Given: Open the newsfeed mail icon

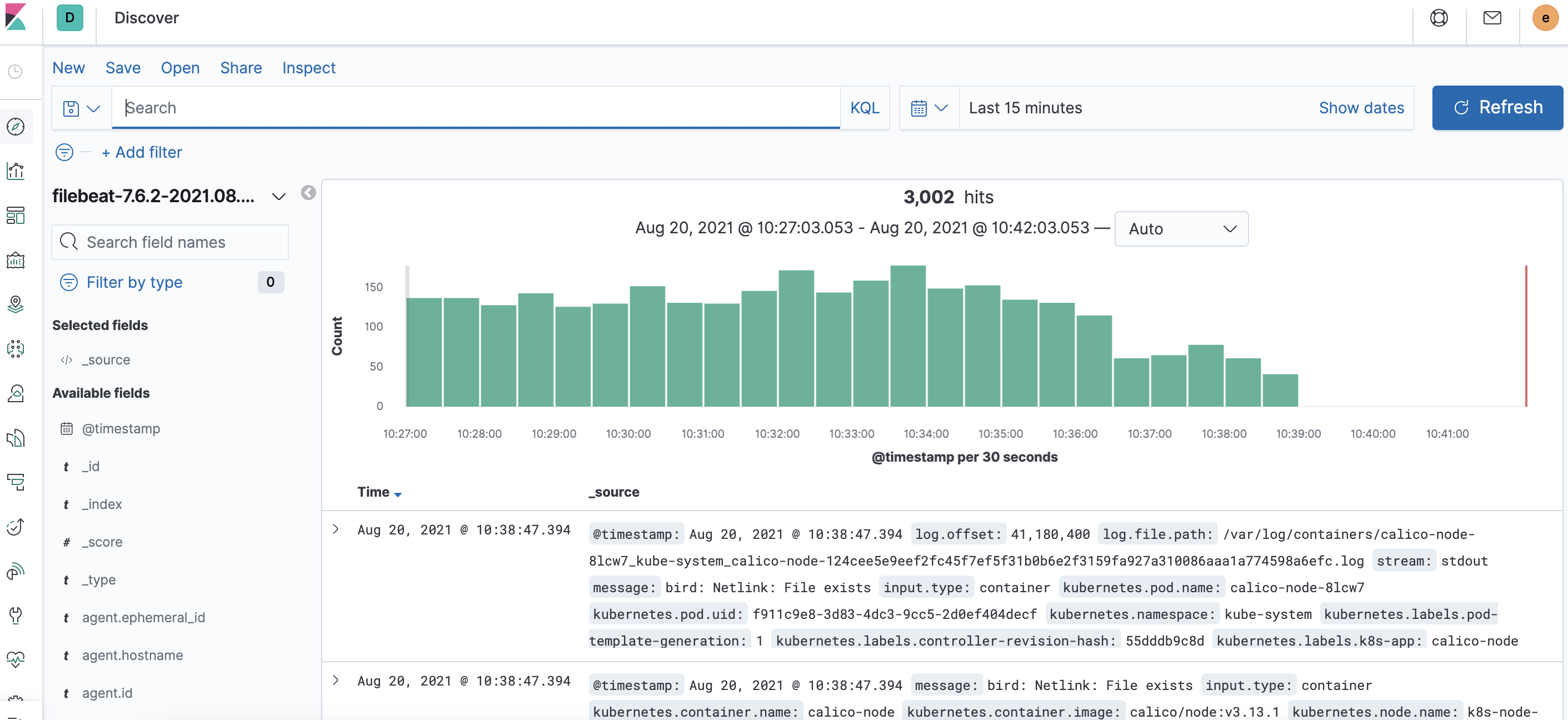Looking at the screenshot, I should pyautogui.click(x=1492, y=18).
